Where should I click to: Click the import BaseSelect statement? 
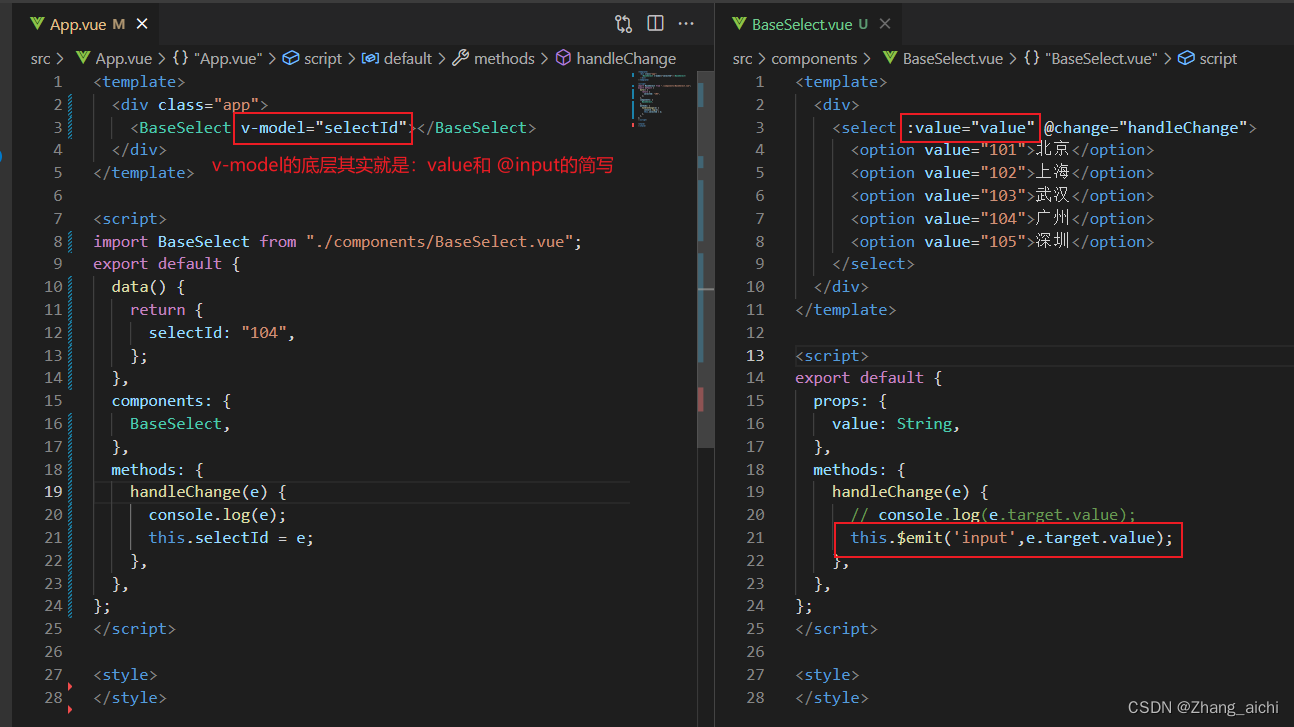tap(337, 241)
